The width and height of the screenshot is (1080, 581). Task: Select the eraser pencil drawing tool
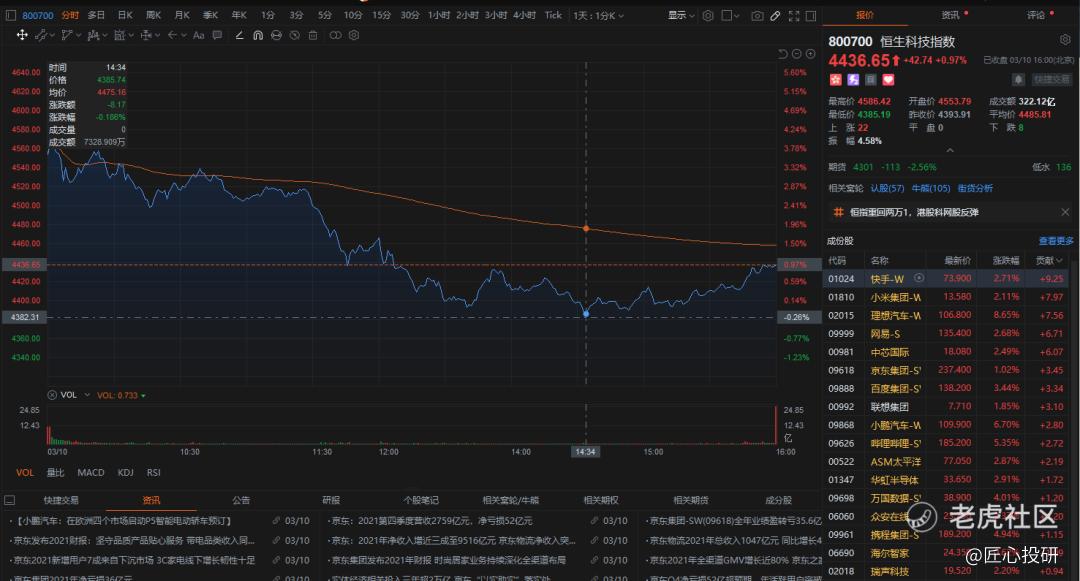(239, 35)
